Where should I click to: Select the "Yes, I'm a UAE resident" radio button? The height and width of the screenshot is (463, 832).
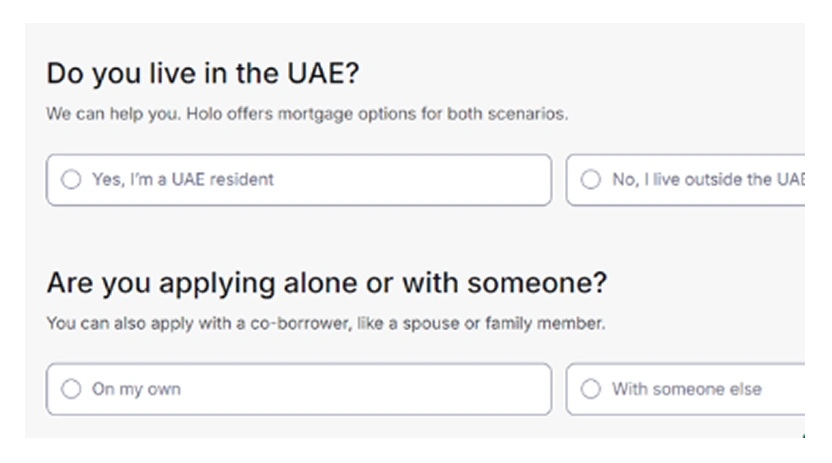pyautogui.click(x=71, y=180)
